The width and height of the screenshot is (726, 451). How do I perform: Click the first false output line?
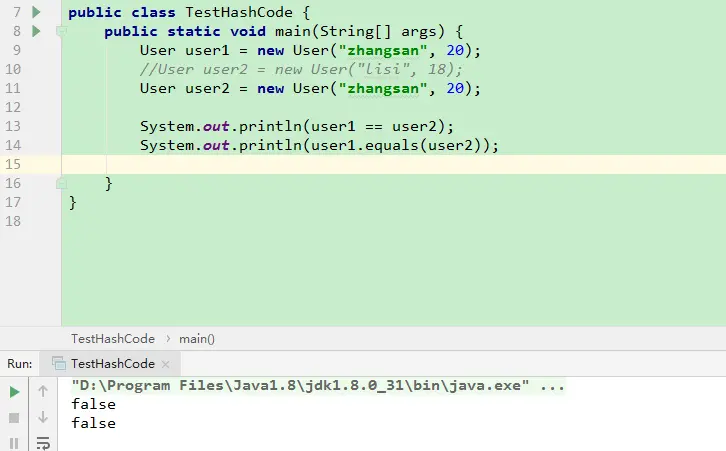(x=94, y=404)
